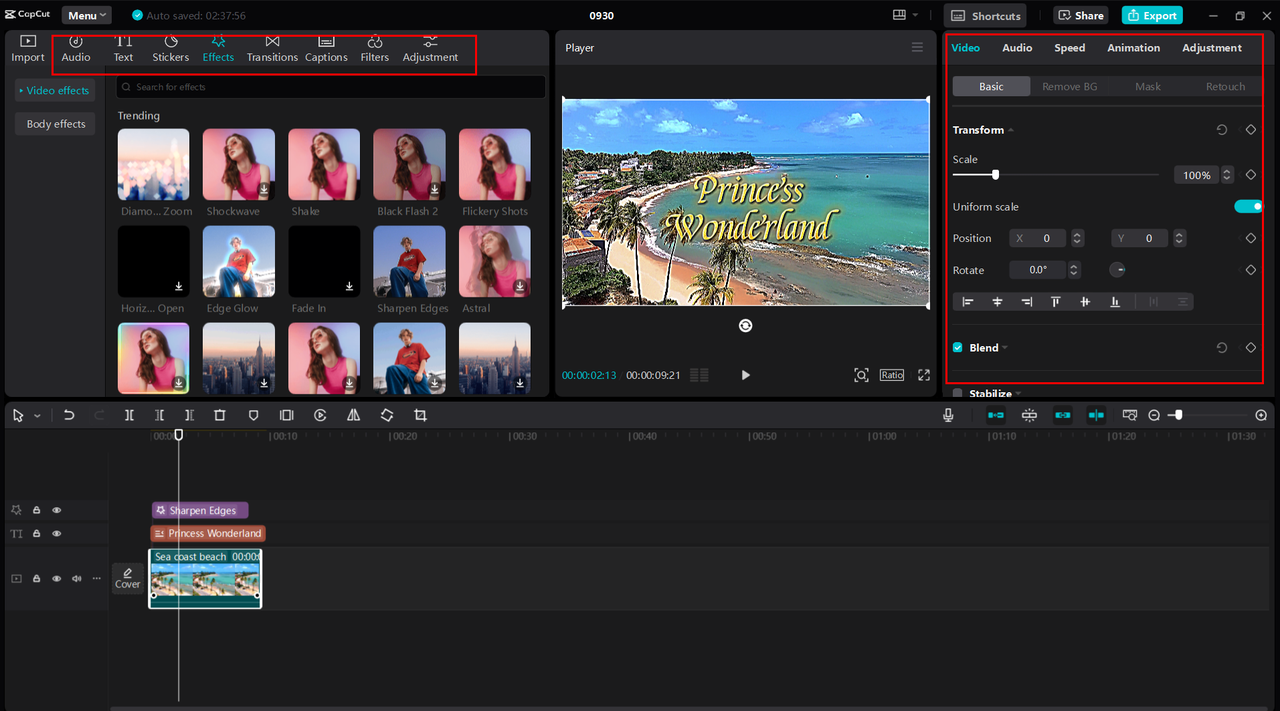Toggle the main track magnet snapping button
The width and height of the screenshot is (1280, 711).
pos(996,415)
